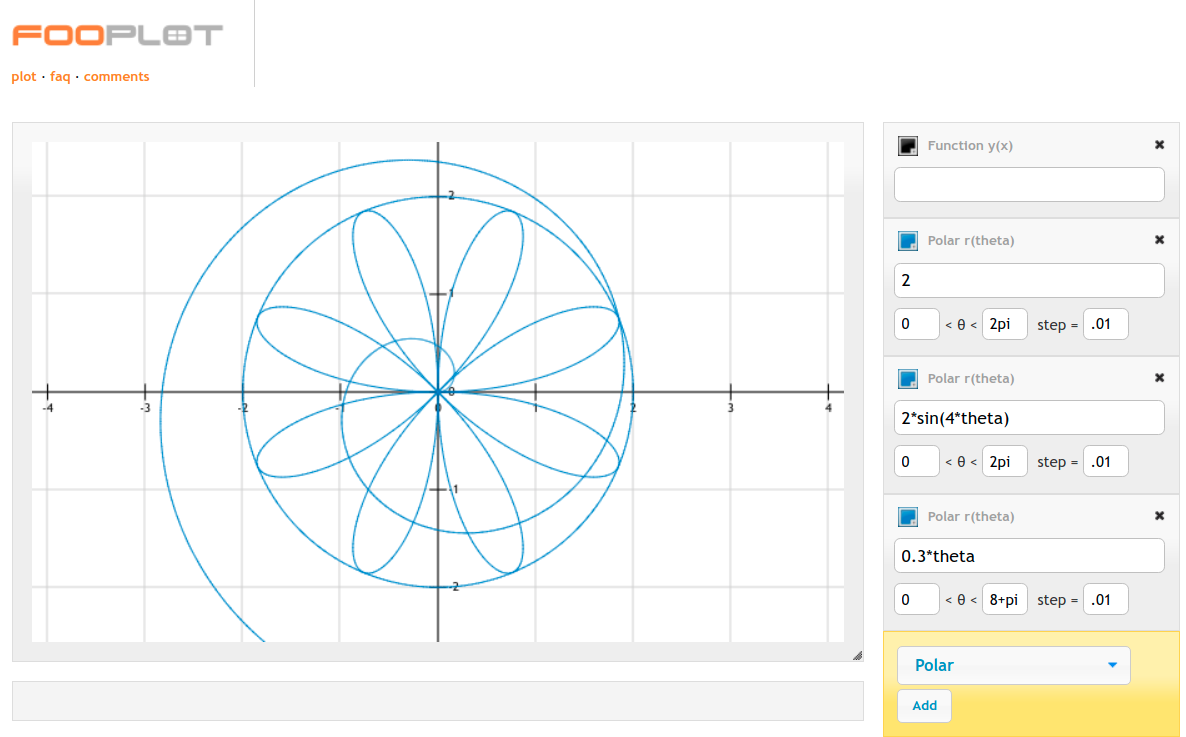1186x737 pixels.
Task: Click the blue color icon for the r=2 plot
Action: point(908,240)
